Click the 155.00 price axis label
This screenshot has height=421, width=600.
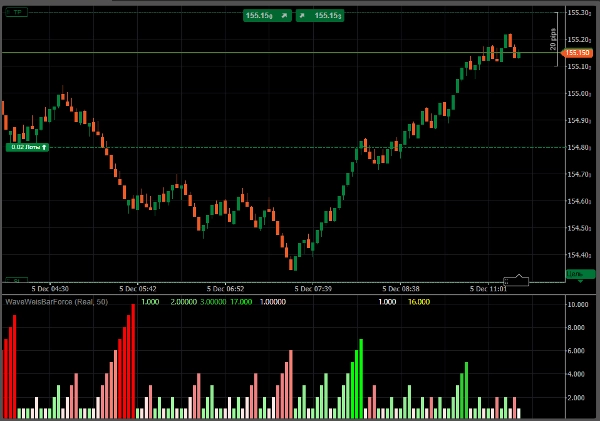pos(577,93)
